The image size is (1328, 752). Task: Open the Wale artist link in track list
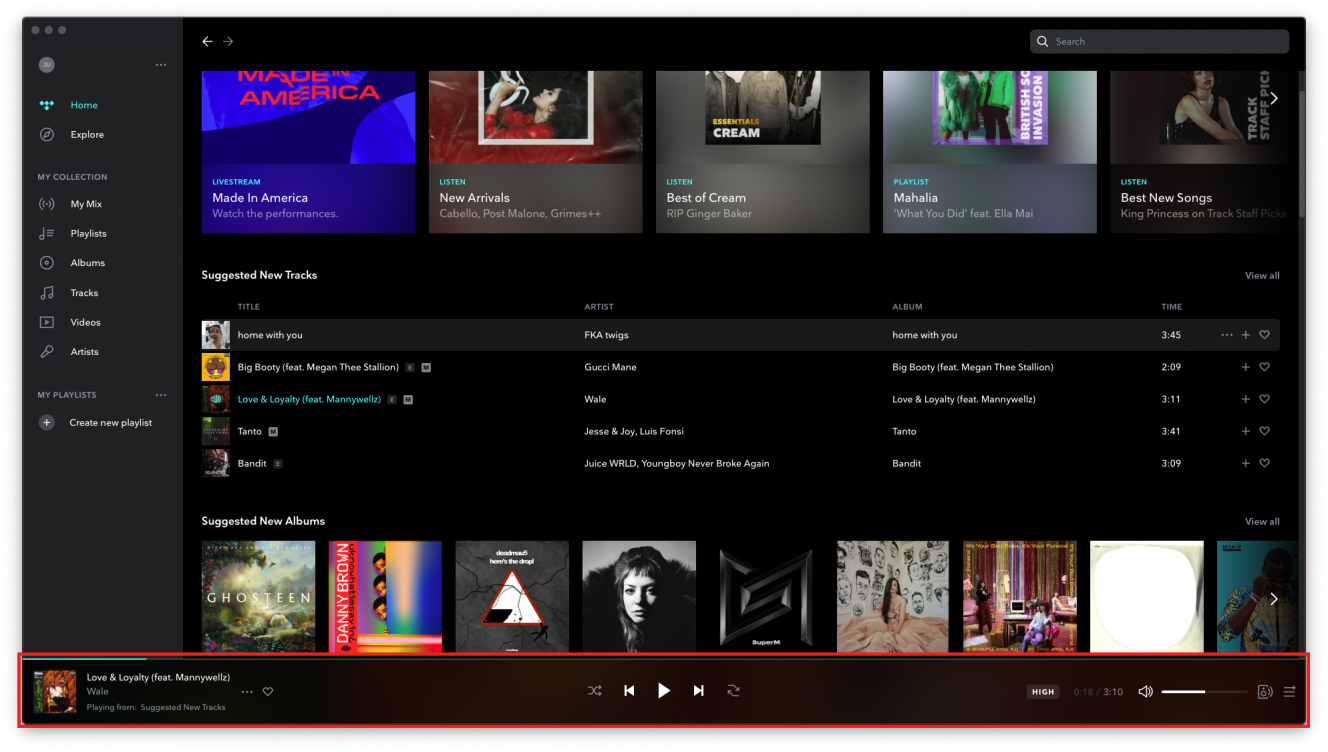click(595, 399)
